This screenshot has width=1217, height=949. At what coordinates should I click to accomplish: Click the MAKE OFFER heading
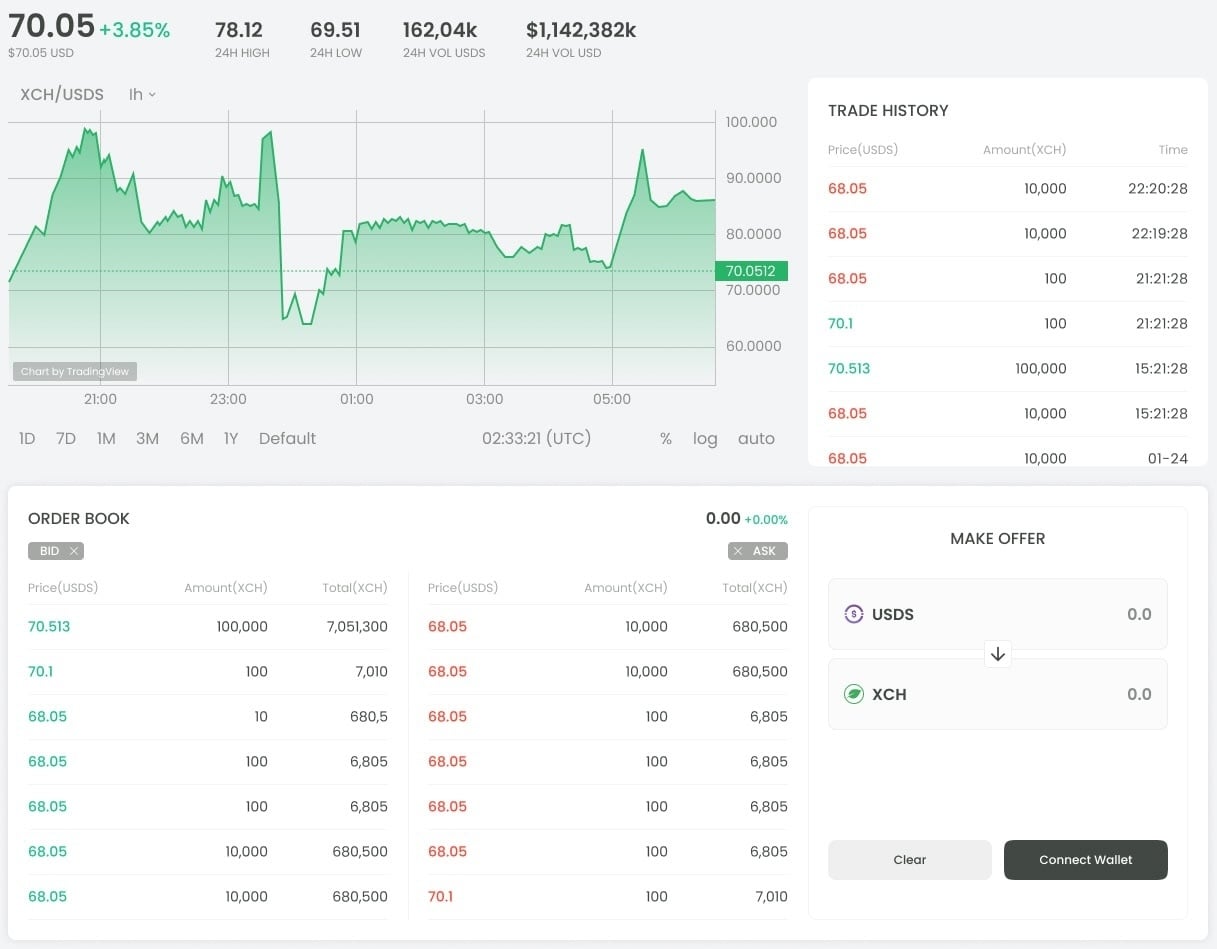(x=998, y=538)
